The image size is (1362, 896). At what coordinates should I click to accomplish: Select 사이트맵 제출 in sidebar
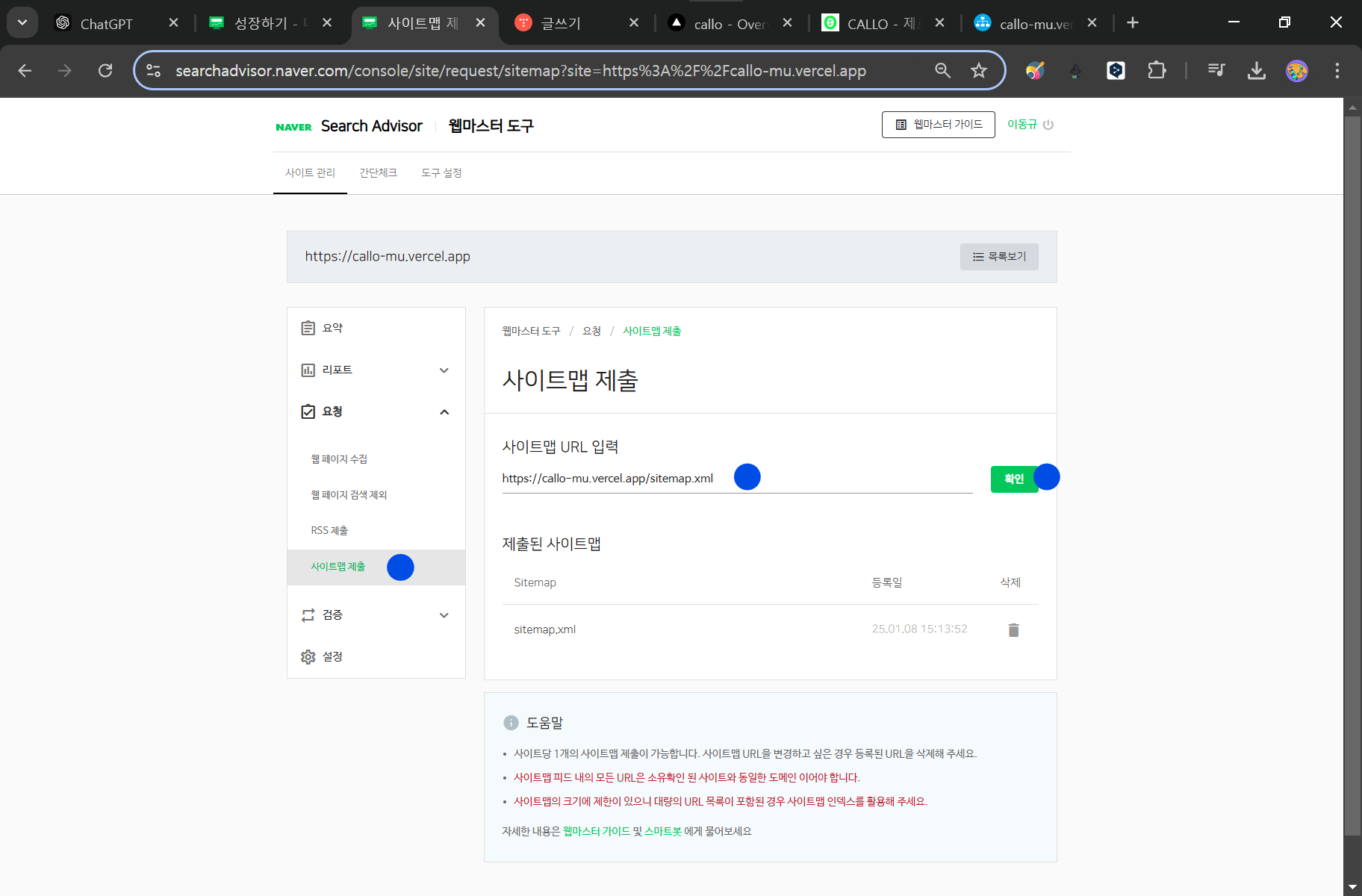[376, 567]
